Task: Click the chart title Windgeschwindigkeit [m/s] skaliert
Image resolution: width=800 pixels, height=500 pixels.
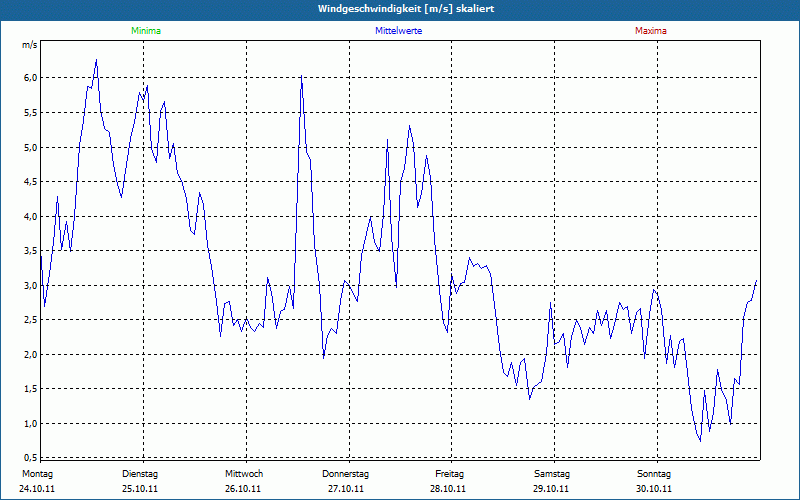Action: [x=406, y=9]
